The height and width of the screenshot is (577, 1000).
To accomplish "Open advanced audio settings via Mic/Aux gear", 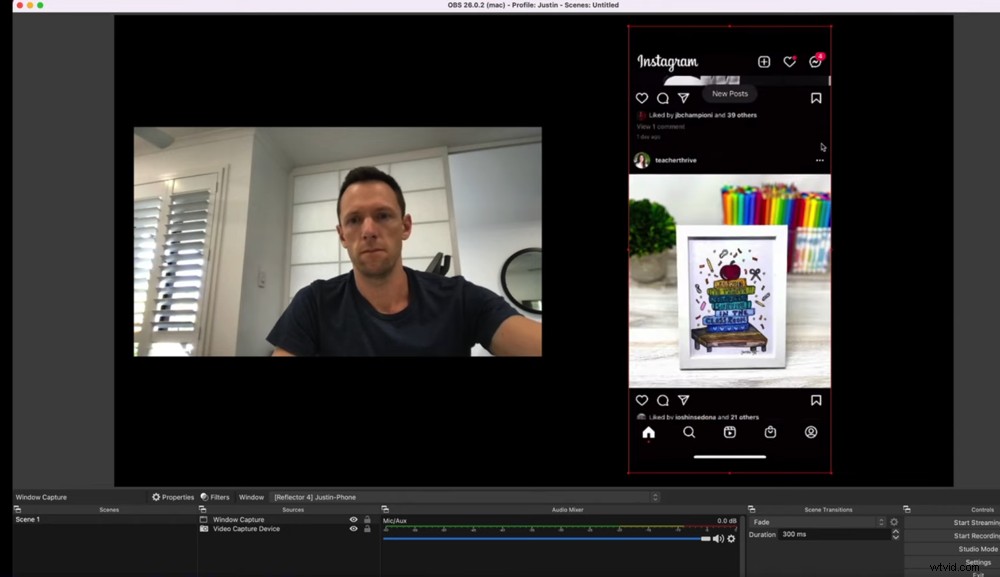I will click(x=732, y=538).
